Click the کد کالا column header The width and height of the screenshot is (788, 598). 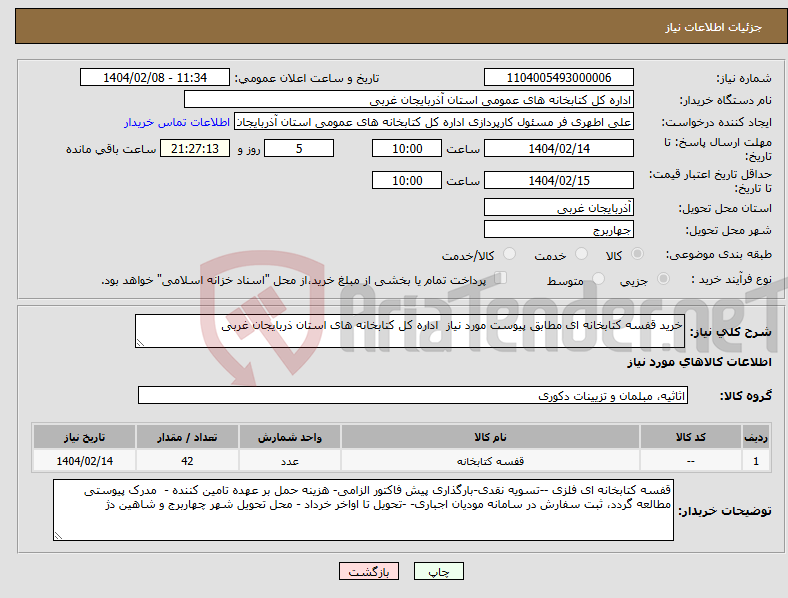point(691,437)
